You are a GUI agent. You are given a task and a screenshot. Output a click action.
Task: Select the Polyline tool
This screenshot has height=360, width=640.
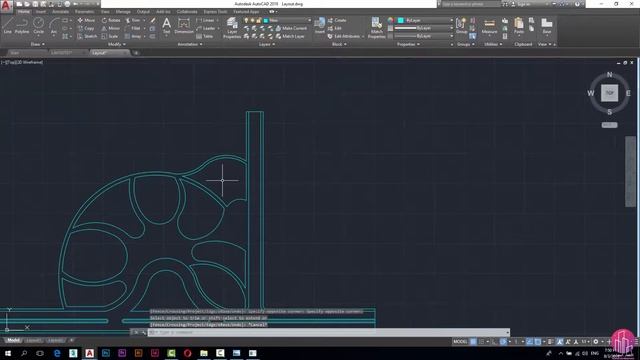(22, 26)
